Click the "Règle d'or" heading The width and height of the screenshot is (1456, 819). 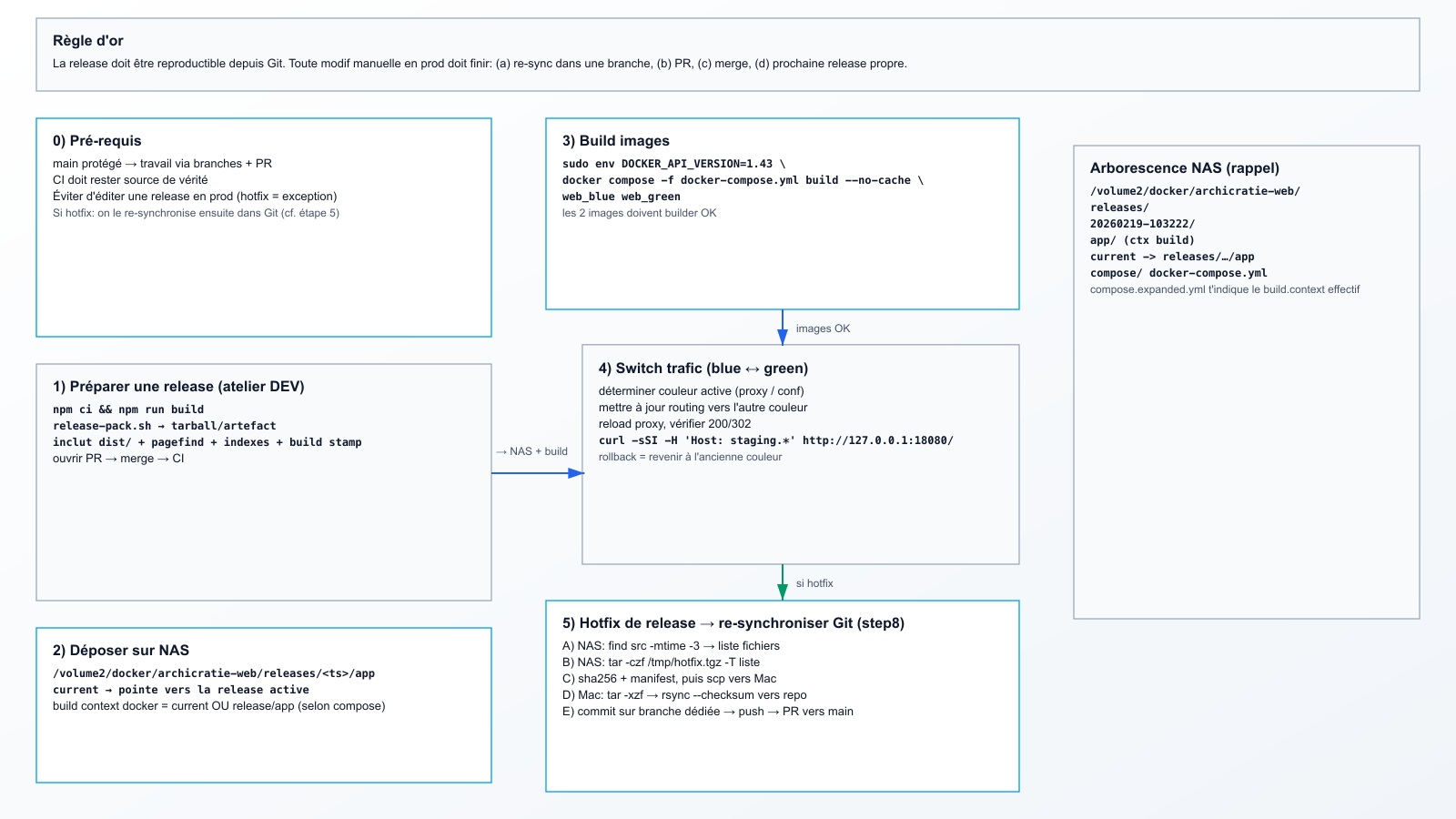tap(88, 41)
